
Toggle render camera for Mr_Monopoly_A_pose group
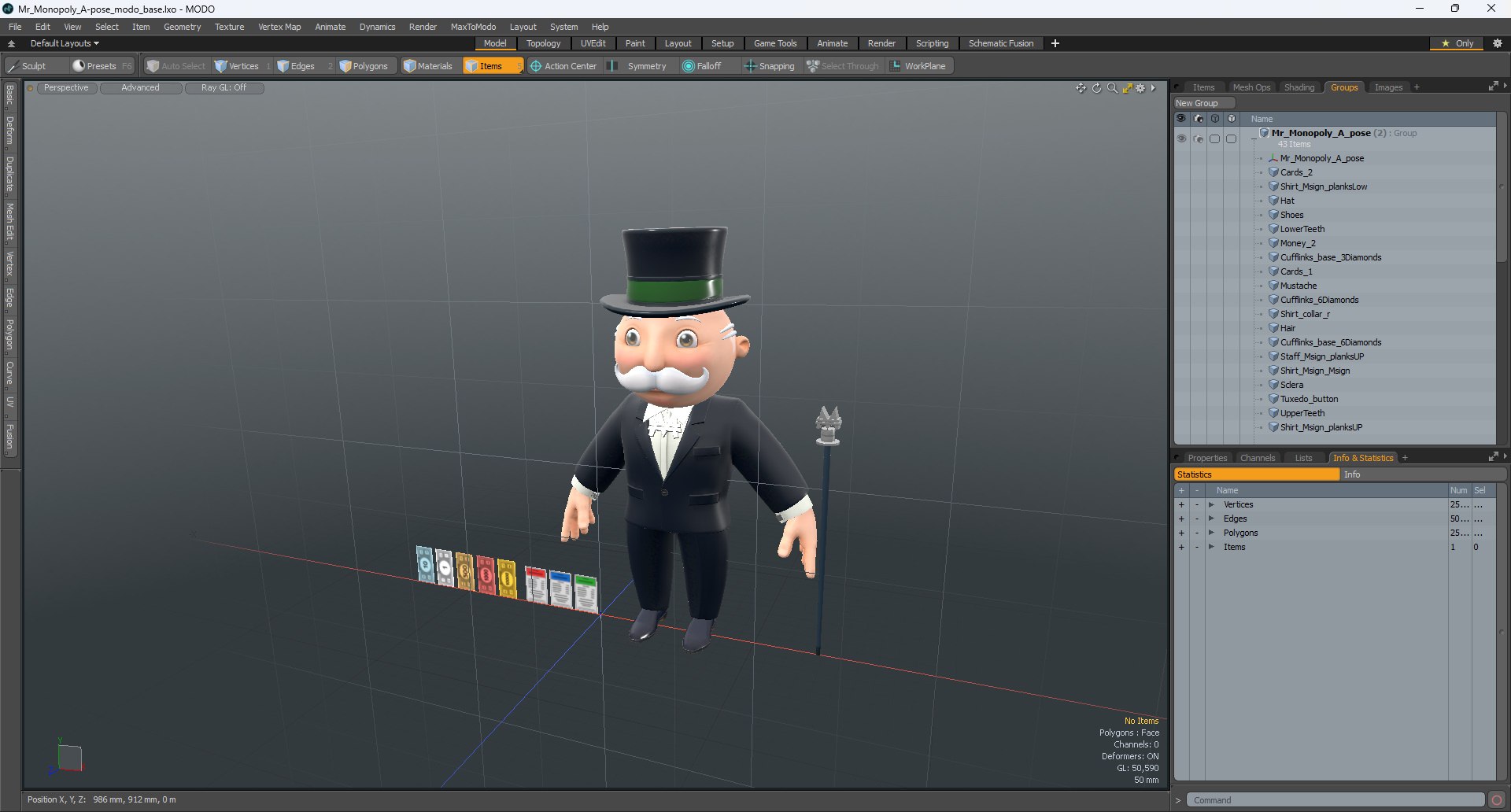[x=1199, y=138]
